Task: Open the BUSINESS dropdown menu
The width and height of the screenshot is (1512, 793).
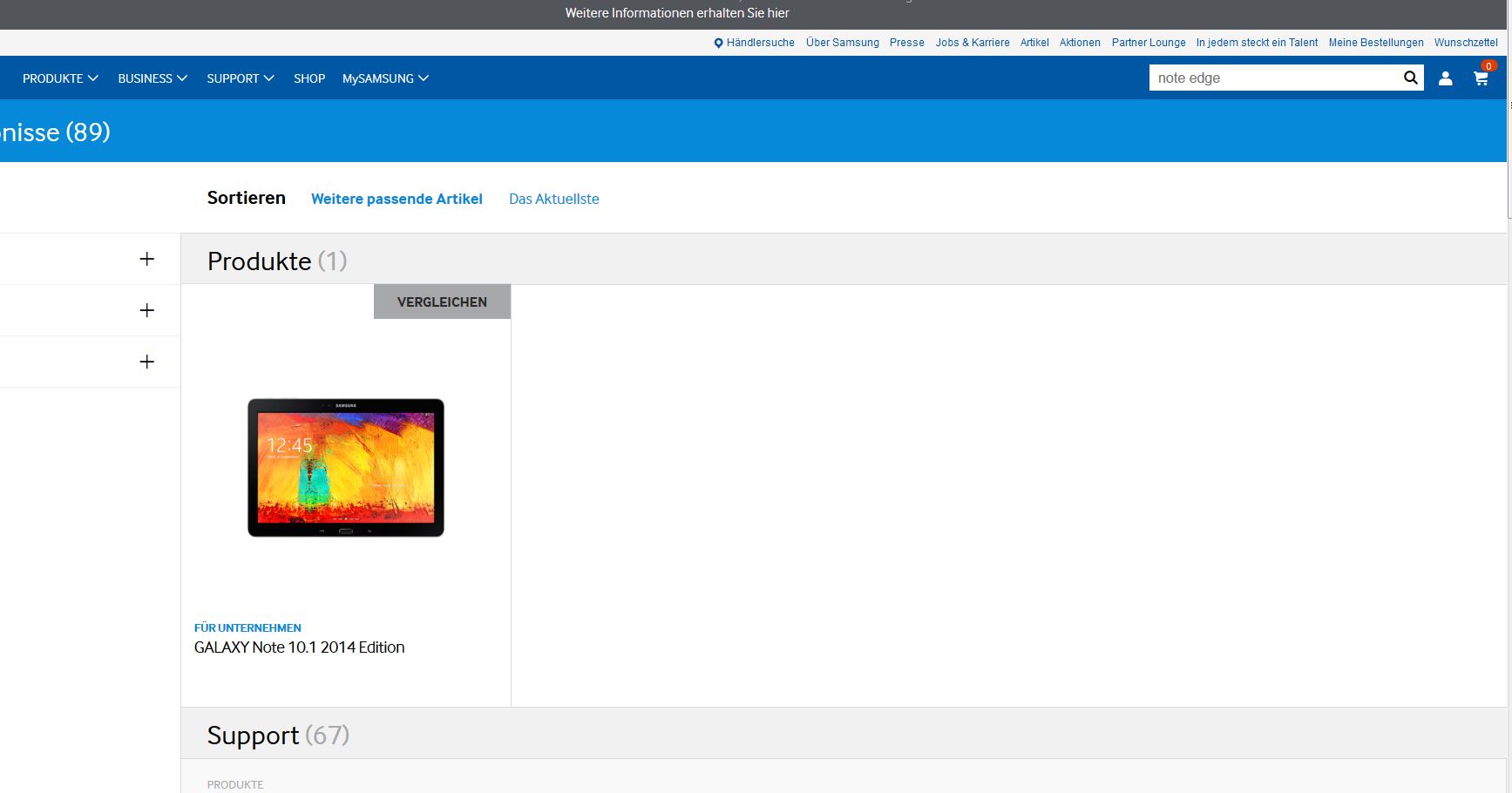Action: click(x=153, y=78)
